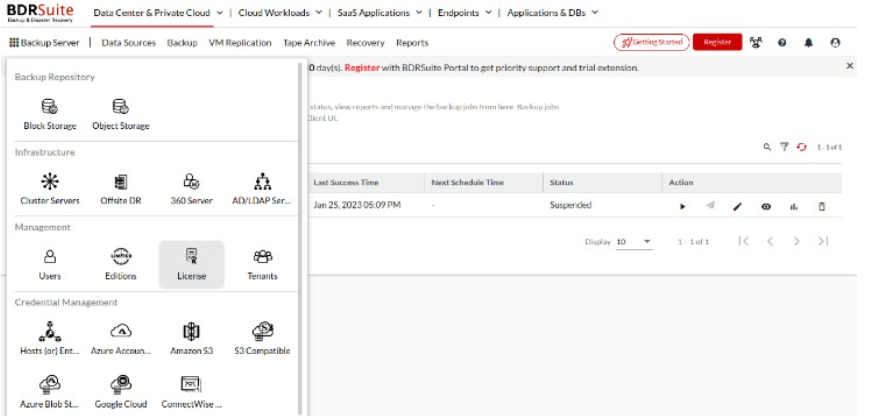Click the filter icon above the table
This screenshot has width=870, height=416.
pos(784,147)
